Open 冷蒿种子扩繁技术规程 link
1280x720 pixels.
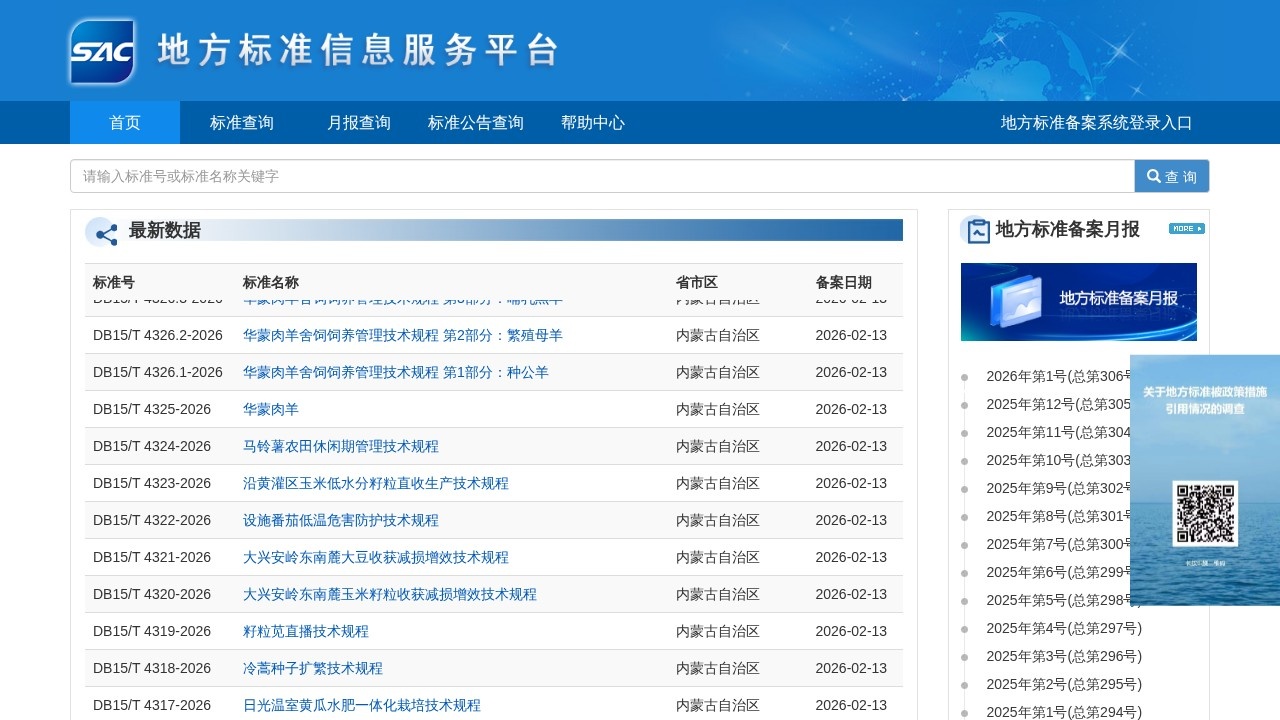point(313,668)
